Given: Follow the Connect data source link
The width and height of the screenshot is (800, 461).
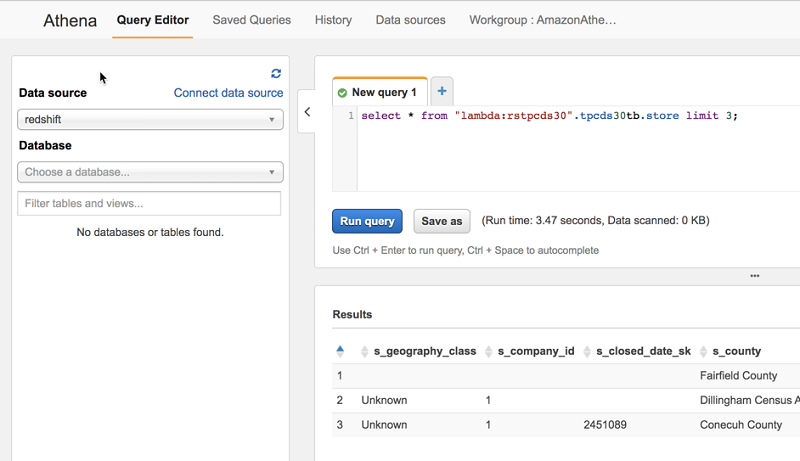Looking at the screenshot, I should click(228, 93).
